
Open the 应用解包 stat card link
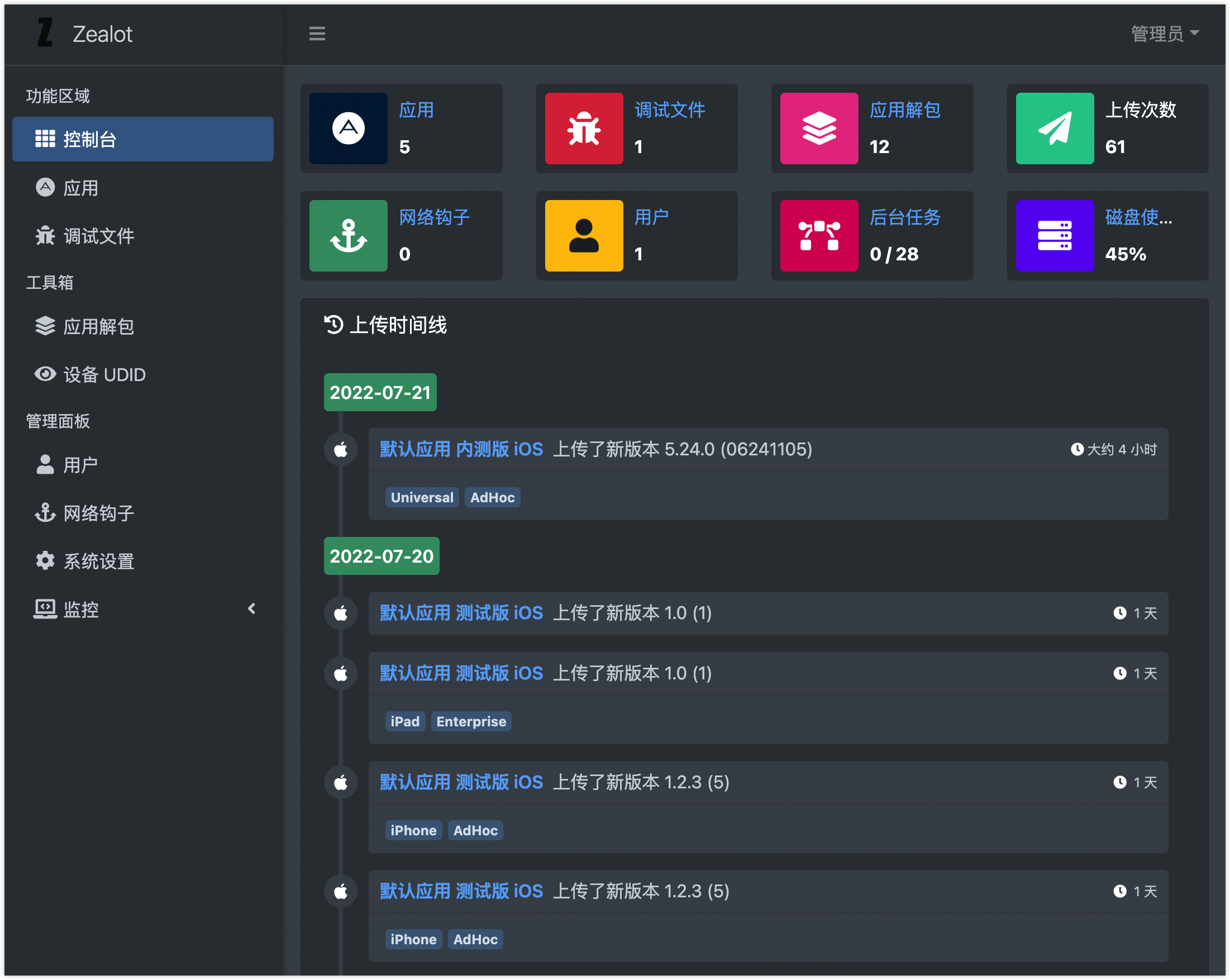(x=905, y=110)
